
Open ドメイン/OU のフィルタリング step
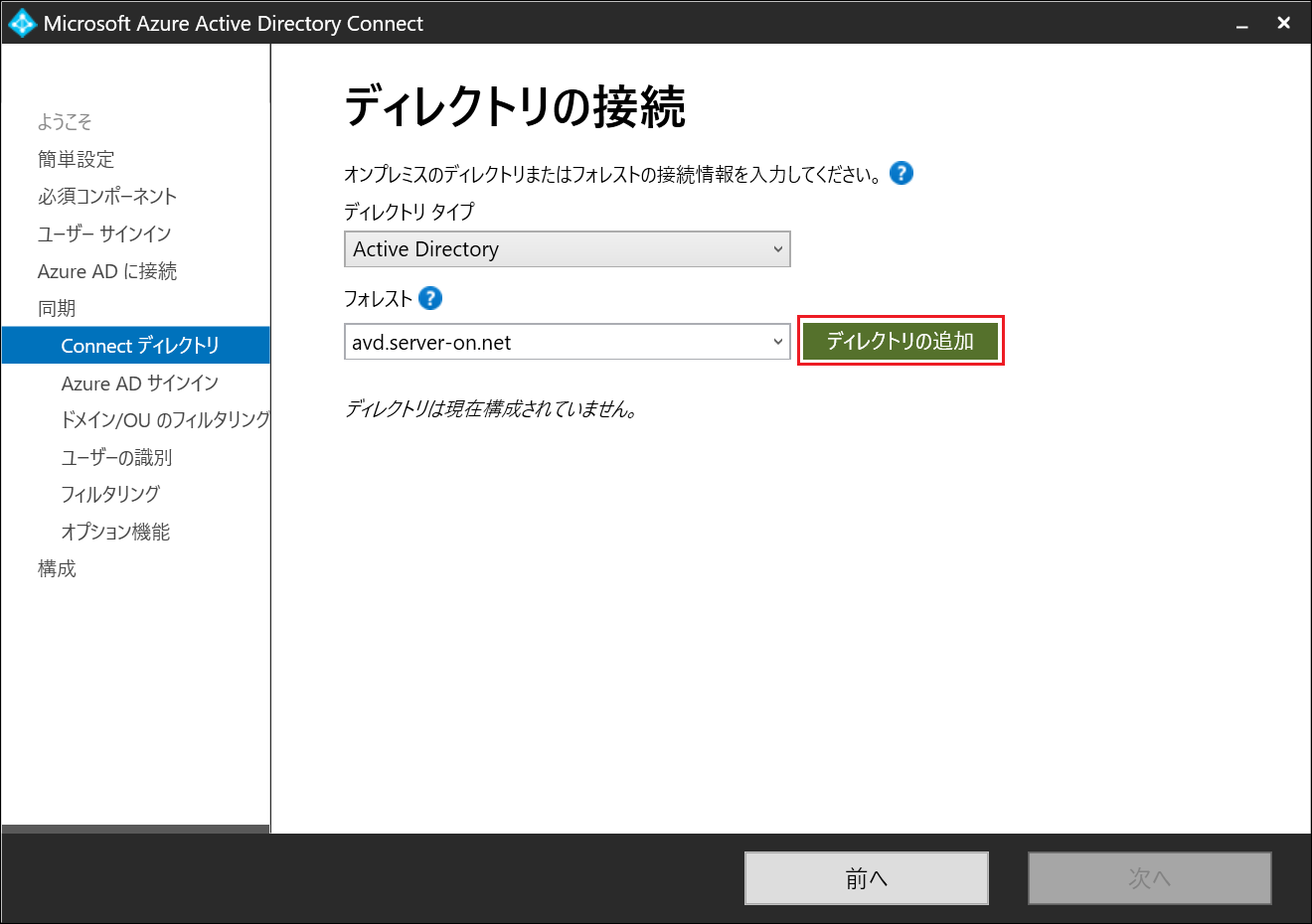[x=165, y=419]
